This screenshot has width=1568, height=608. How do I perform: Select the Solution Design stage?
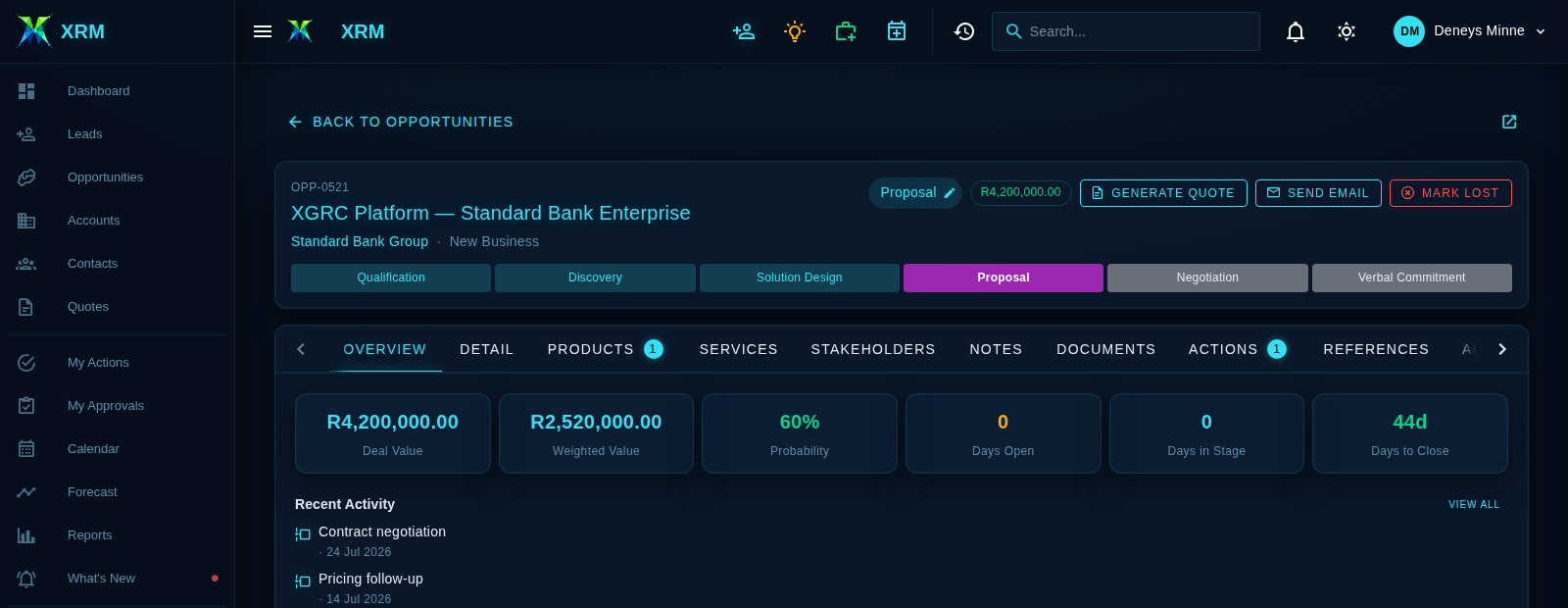click(x=800, y=278)
